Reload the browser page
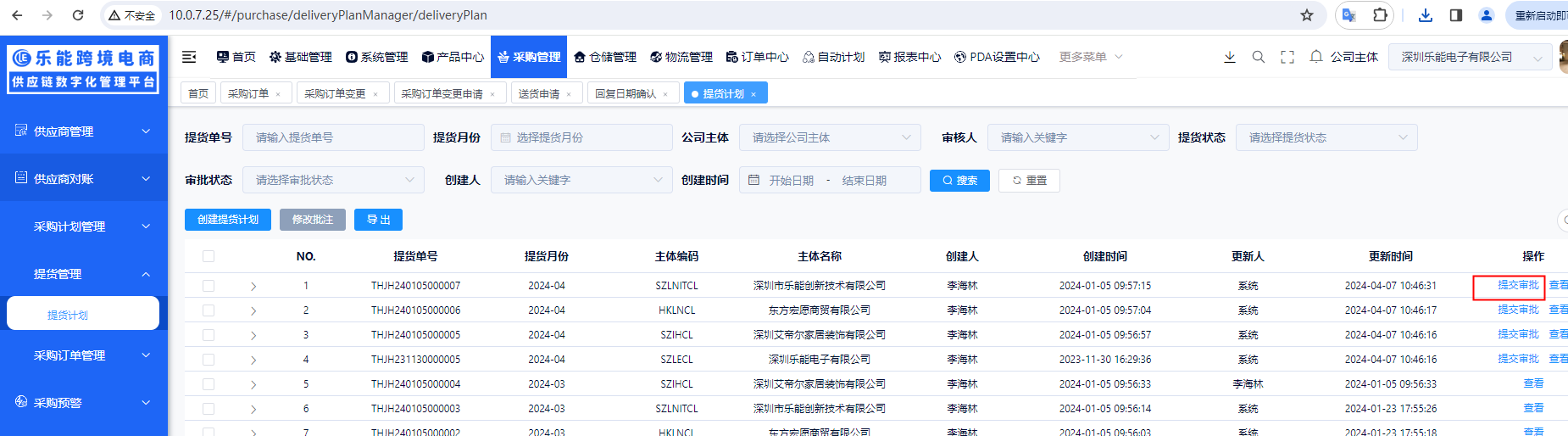 (78, 15)
